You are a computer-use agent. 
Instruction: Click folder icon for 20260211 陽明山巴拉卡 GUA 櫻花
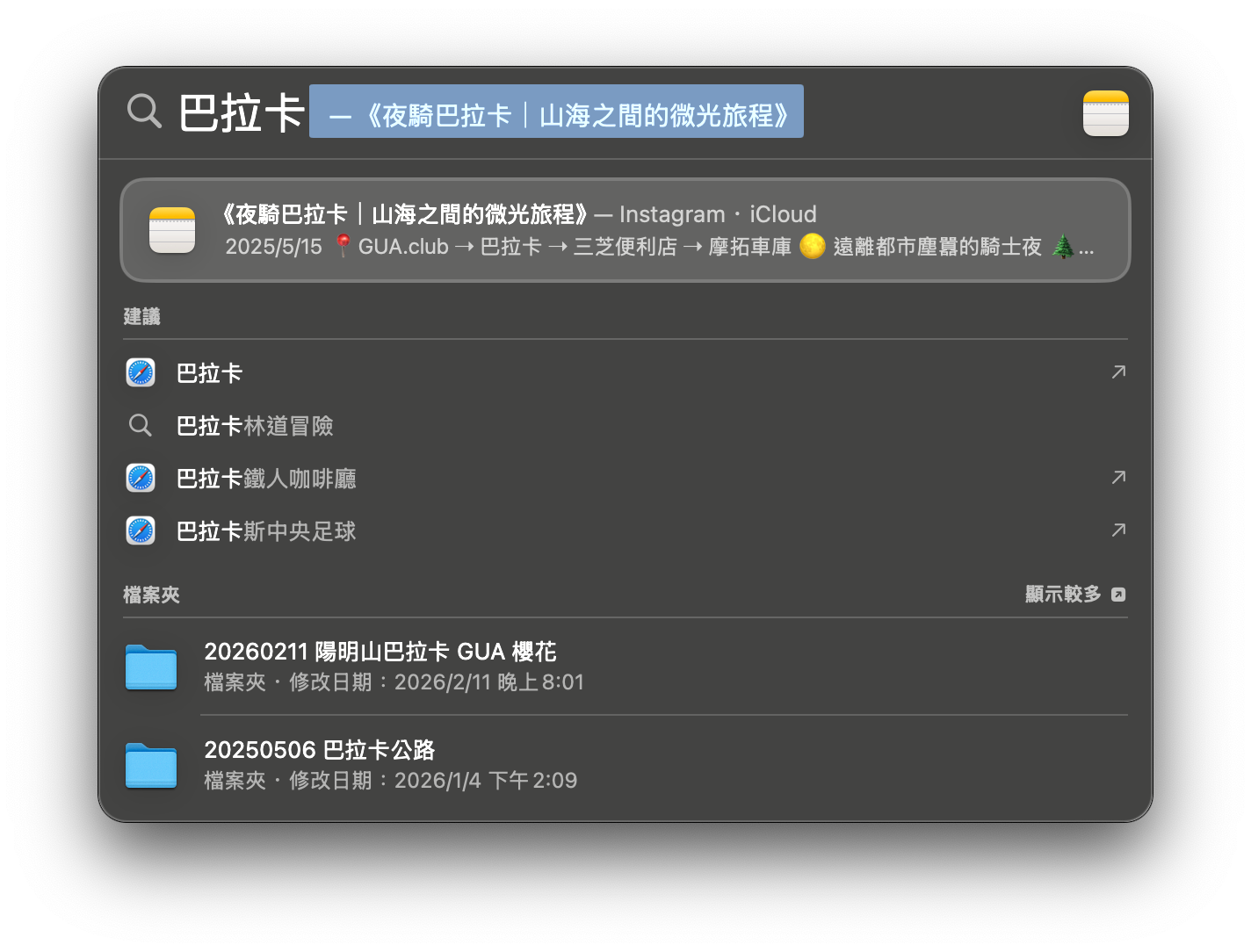(151, 667)
